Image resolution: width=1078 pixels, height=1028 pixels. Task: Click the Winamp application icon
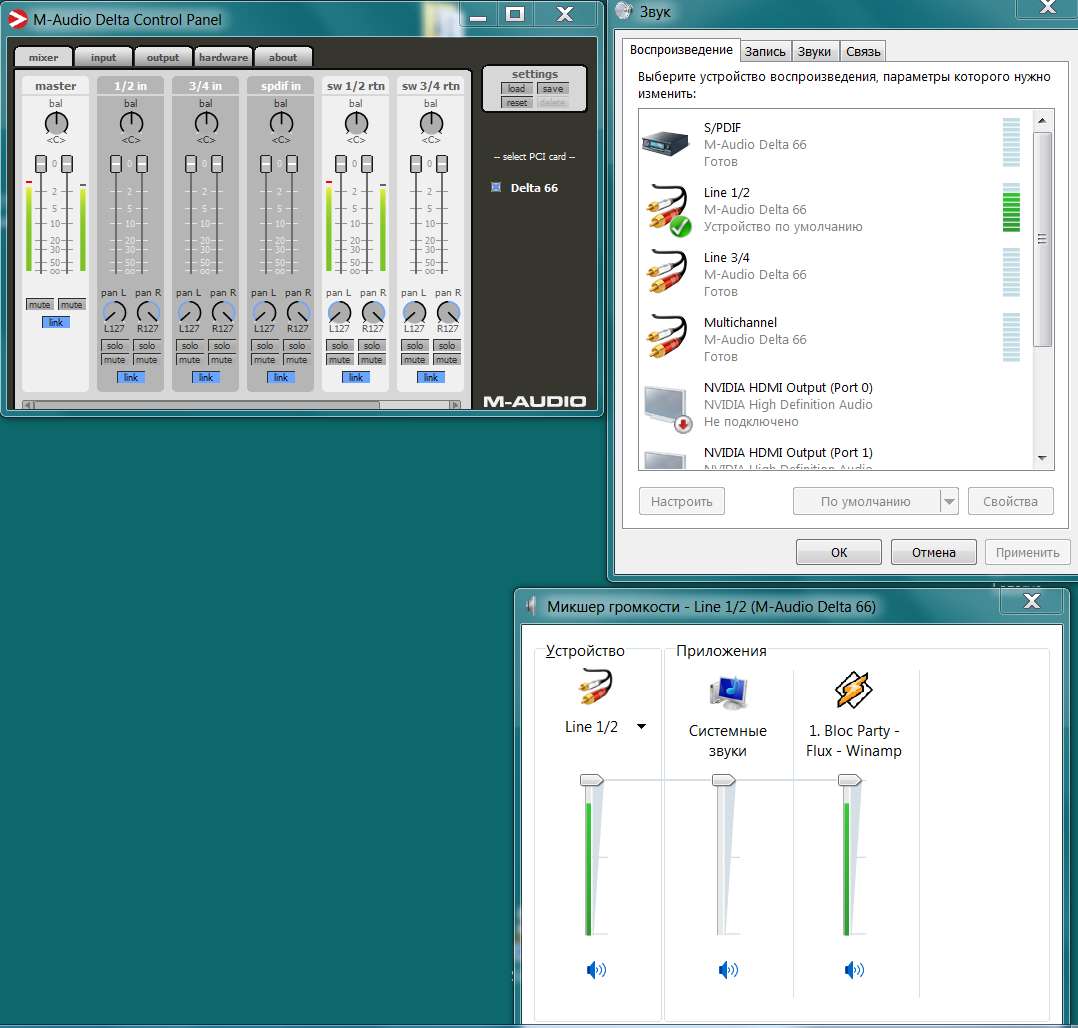pos(854,690)
